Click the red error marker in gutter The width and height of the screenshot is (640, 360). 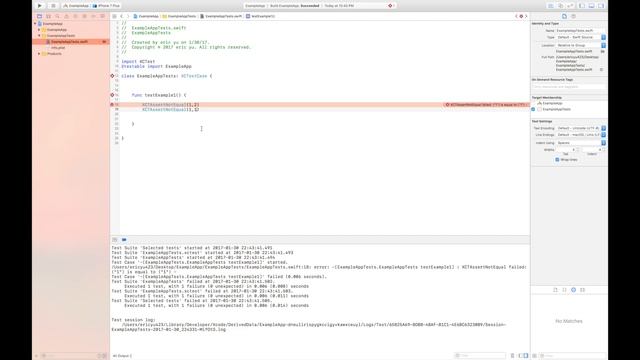point(112,105)
